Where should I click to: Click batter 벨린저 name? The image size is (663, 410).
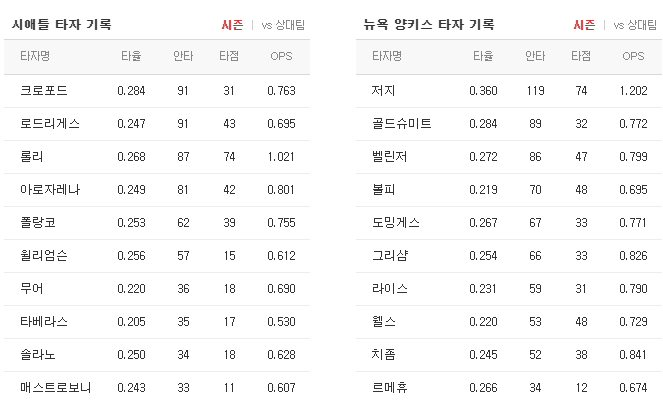pyautogui.click(x=389, y=157)
